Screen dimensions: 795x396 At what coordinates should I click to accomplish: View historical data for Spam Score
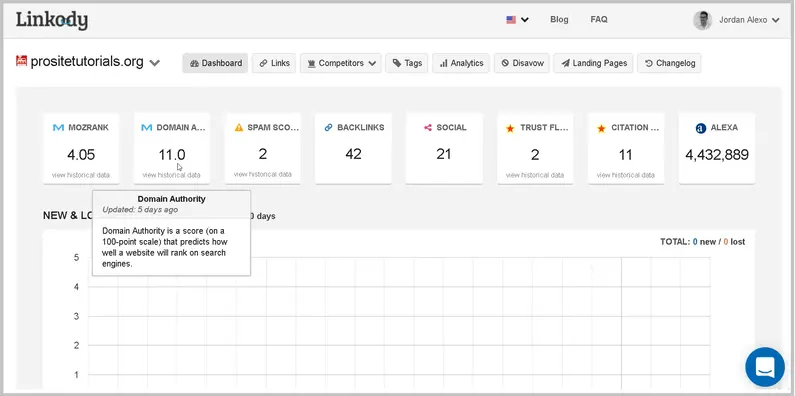pos(263,174)
